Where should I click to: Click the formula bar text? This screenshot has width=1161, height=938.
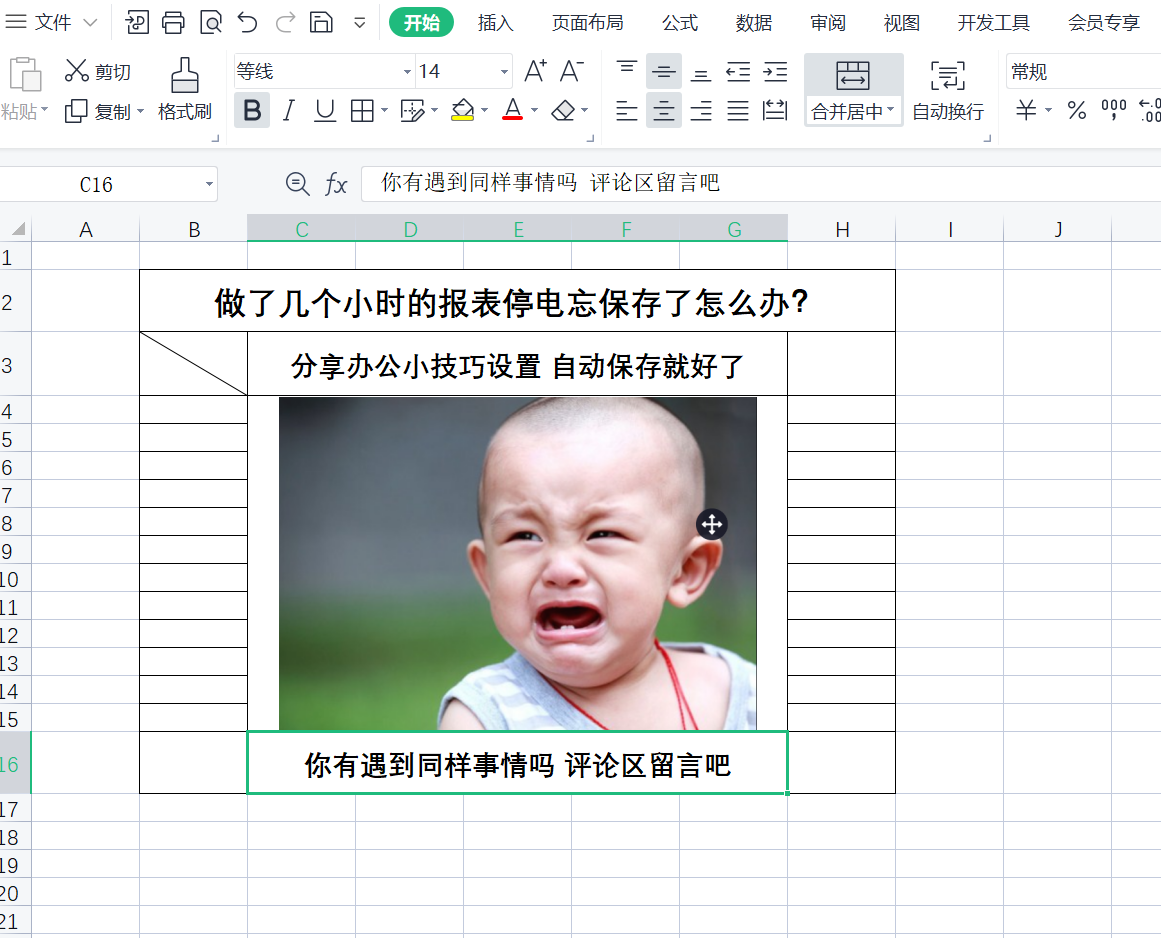tap(550, 183)
